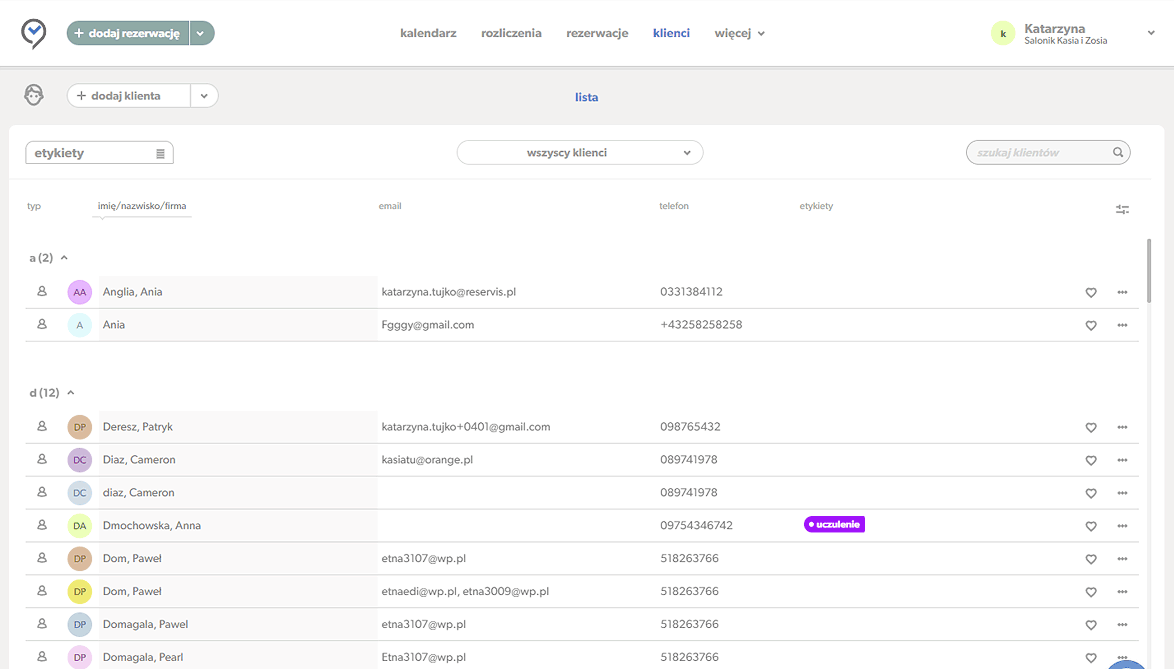Click the clients face icon beside dodaj klienta
The image size is (1174, 669).
(x=34, y=95)
